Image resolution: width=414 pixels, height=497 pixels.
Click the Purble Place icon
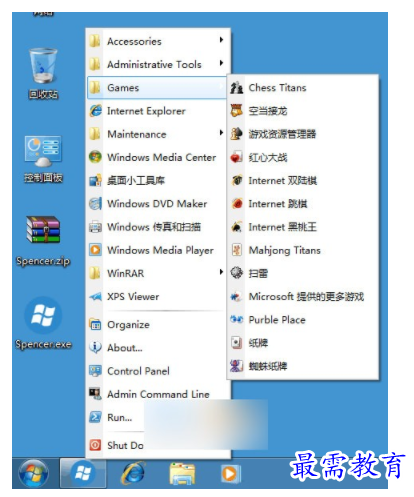tap(237, 320)
